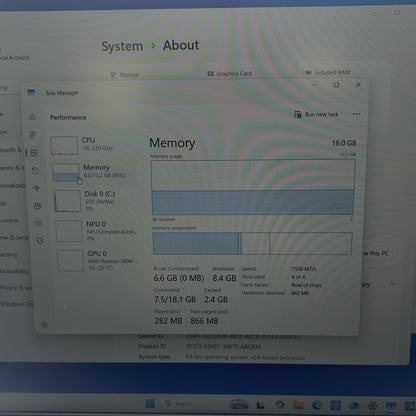This screenshot has height=416, width=416.
Task: Open Gaming in Settings sidebar
Action: pyautogui.click(x=9, y=254)
